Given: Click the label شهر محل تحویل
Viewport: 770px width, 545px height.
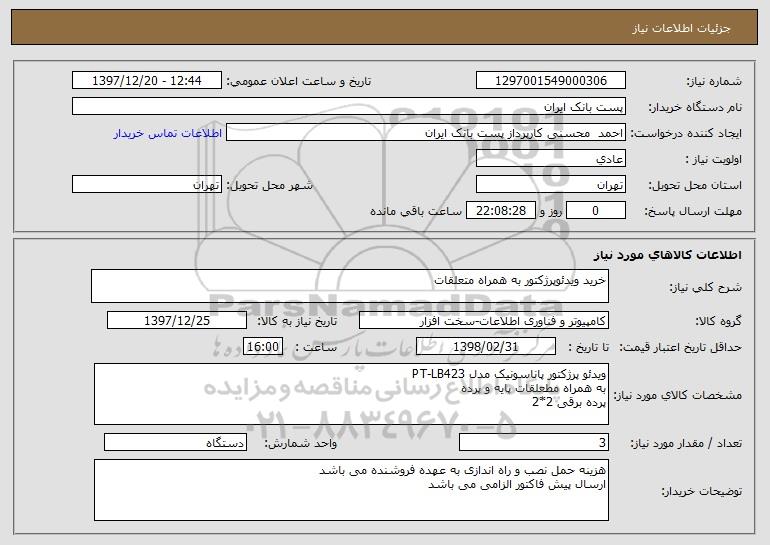Looking at the screenshot, I should [x=270, y=185].
